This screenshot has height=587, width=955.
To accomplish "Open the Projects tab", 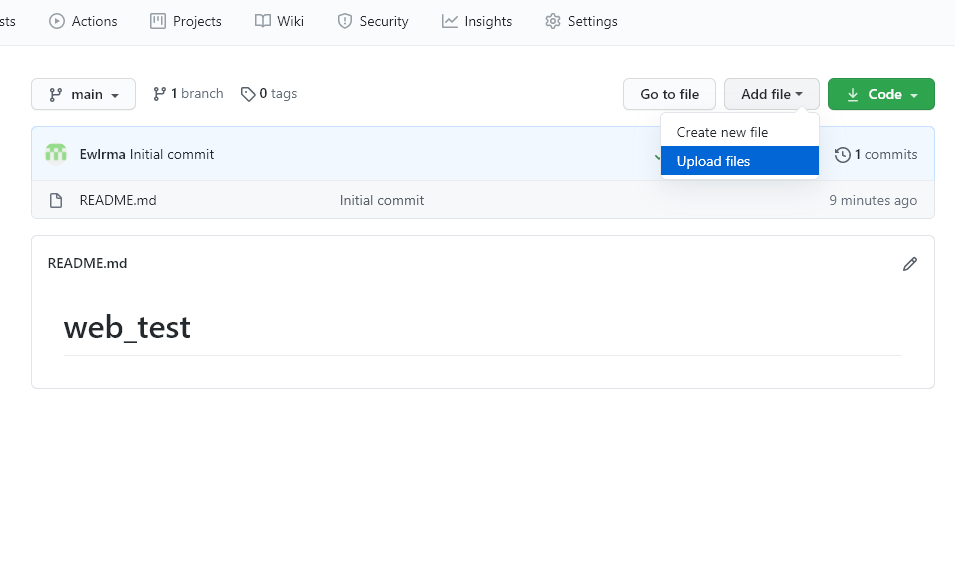I will point(186,21).
